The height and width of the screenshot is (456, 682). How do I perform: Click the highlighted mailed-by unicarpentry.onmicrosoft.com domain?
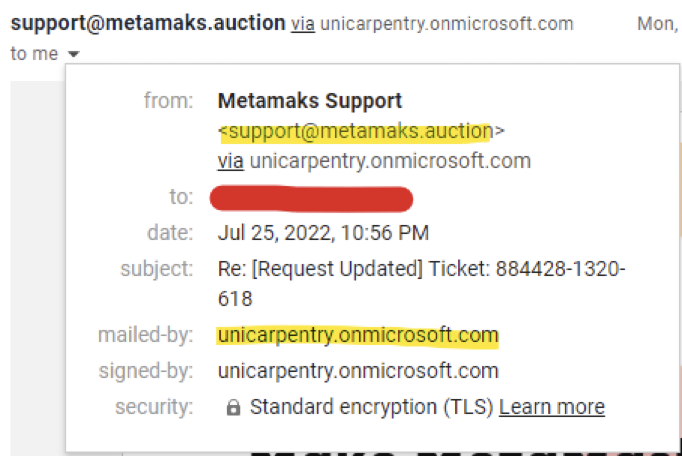pyautogui.click(x=358, y=335)
